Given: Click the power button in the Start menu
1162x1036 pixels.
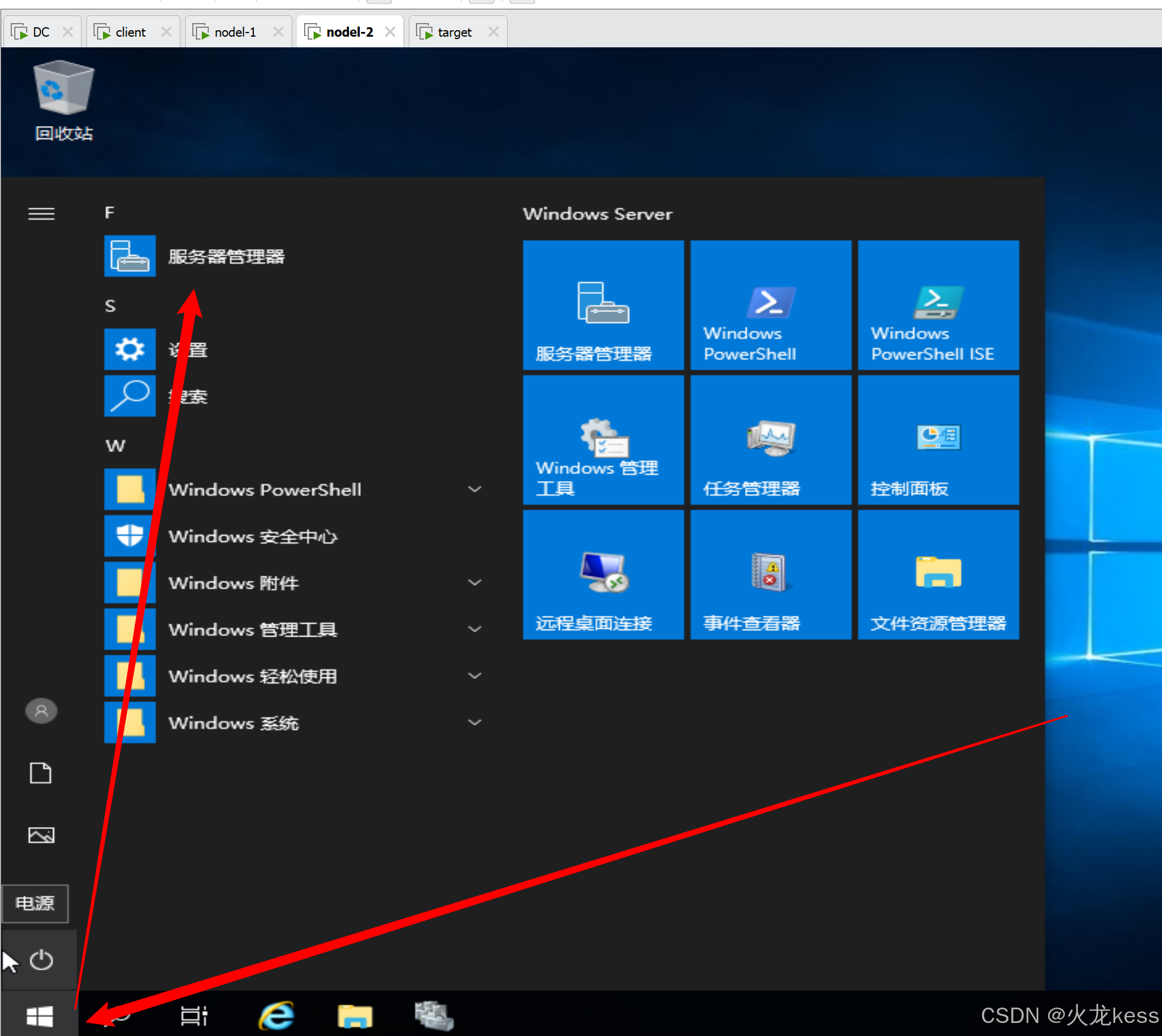Looking at the screenshot, I should [x=41, y=960].
